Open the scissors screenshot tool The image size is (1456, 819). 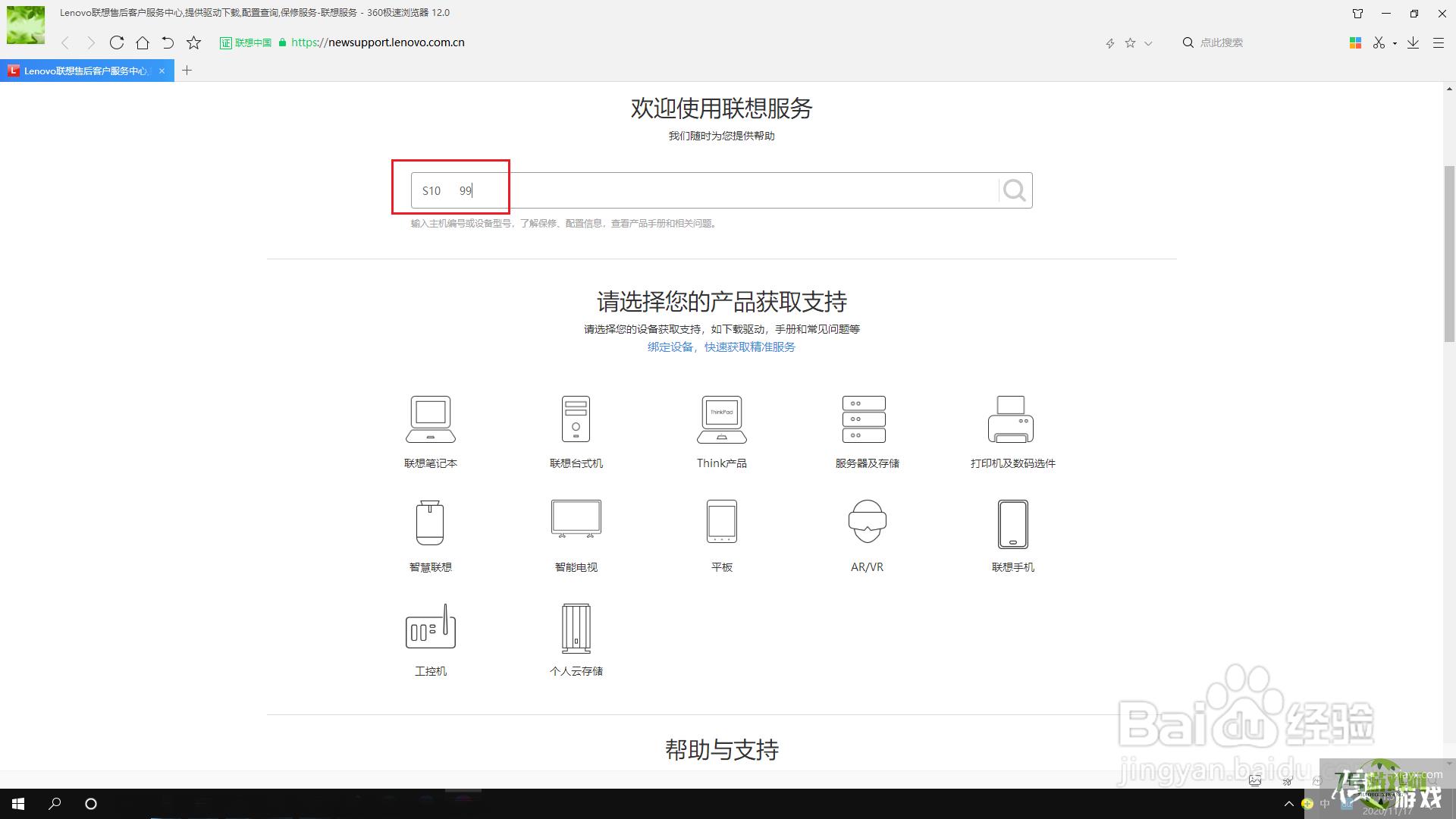pos(1379,42)
